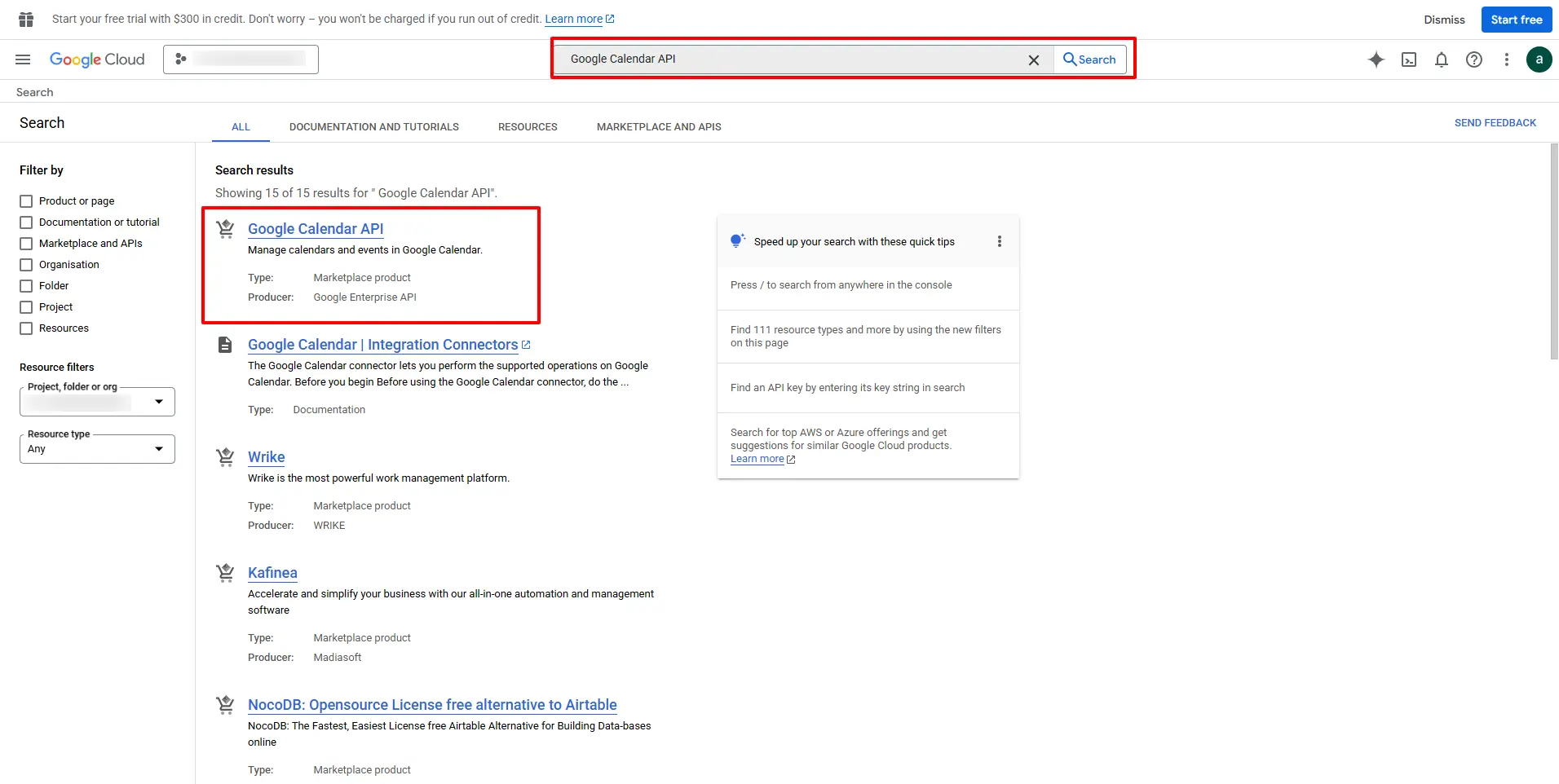Open Gemini AI assistant sparkle icon
1559x784 pixels.
[x=1376, y=59]
